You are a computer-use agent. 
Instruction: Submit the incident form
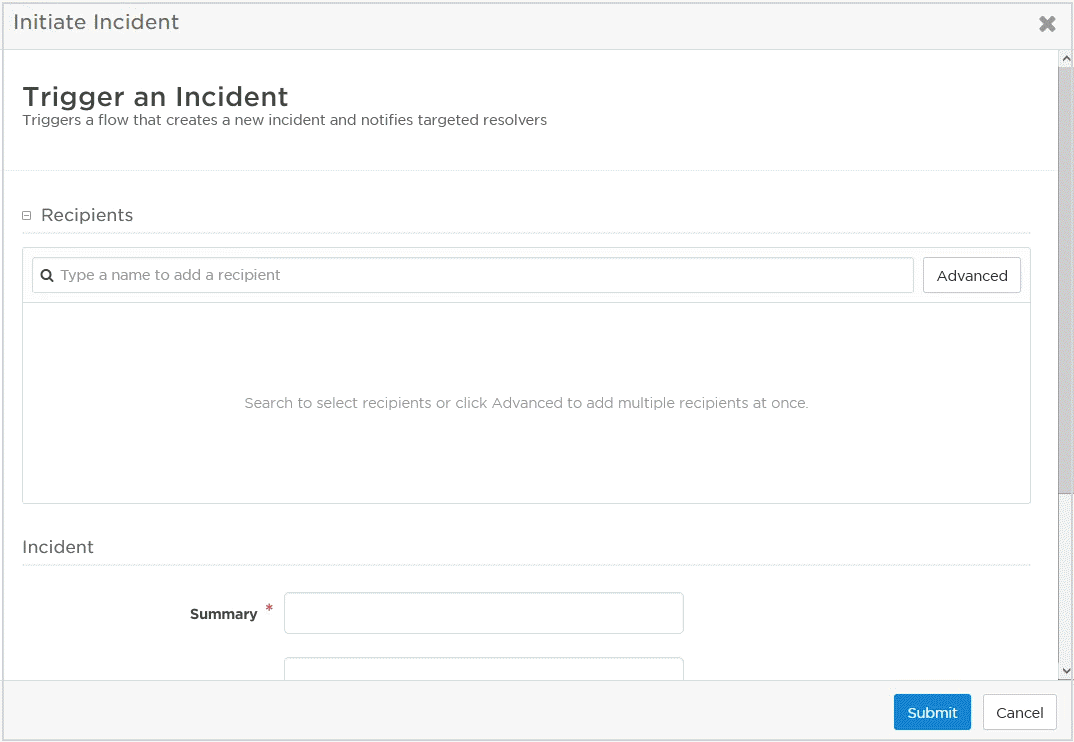click(x=932, y=712)
